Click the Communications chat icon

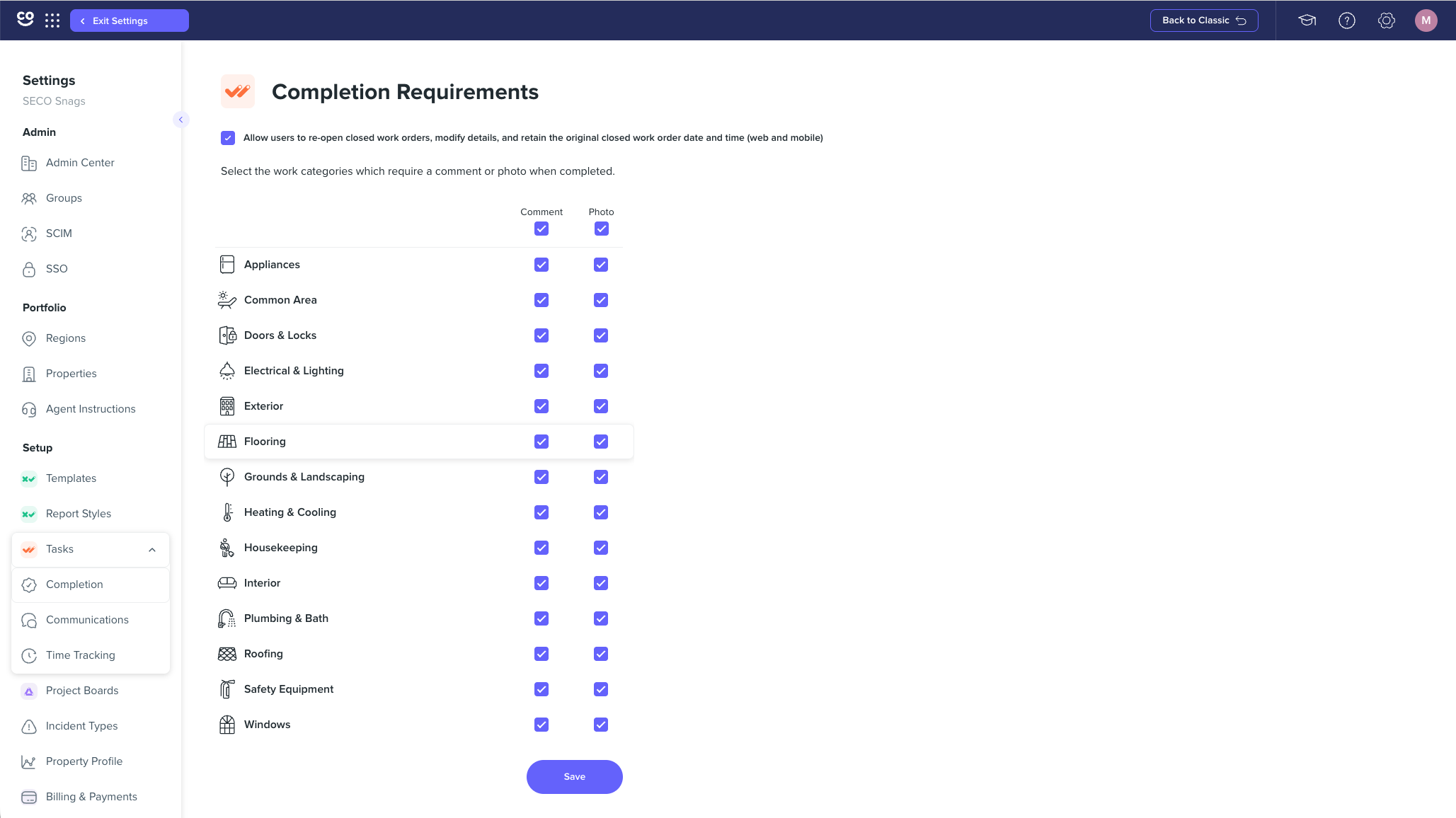(x=29, y=621)
